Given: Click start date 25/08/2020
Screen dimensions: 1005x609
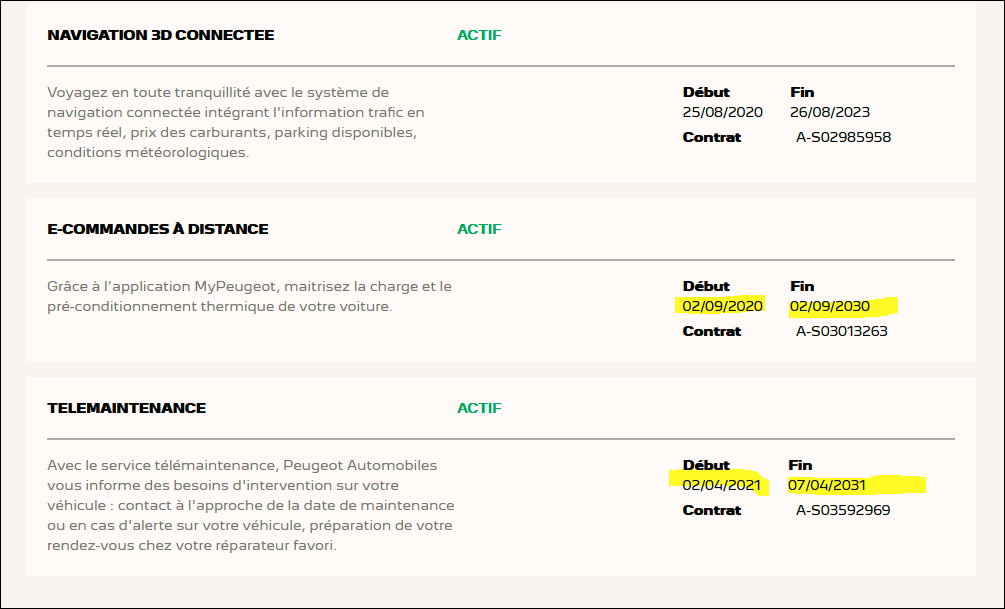Looking at the screenshot, I should click(722, 112).
